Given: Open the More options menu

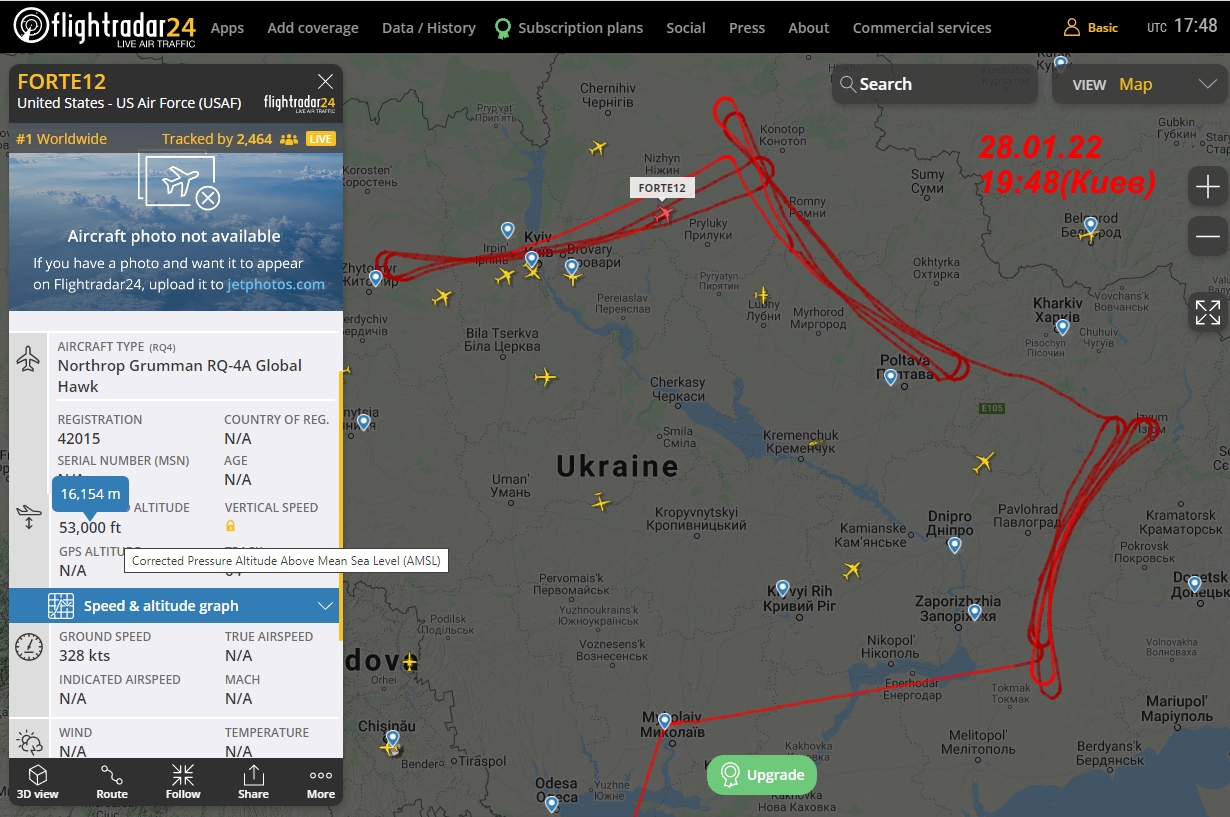Looking at the screenshot, I should pyautogui.click(x=320, y=781).
